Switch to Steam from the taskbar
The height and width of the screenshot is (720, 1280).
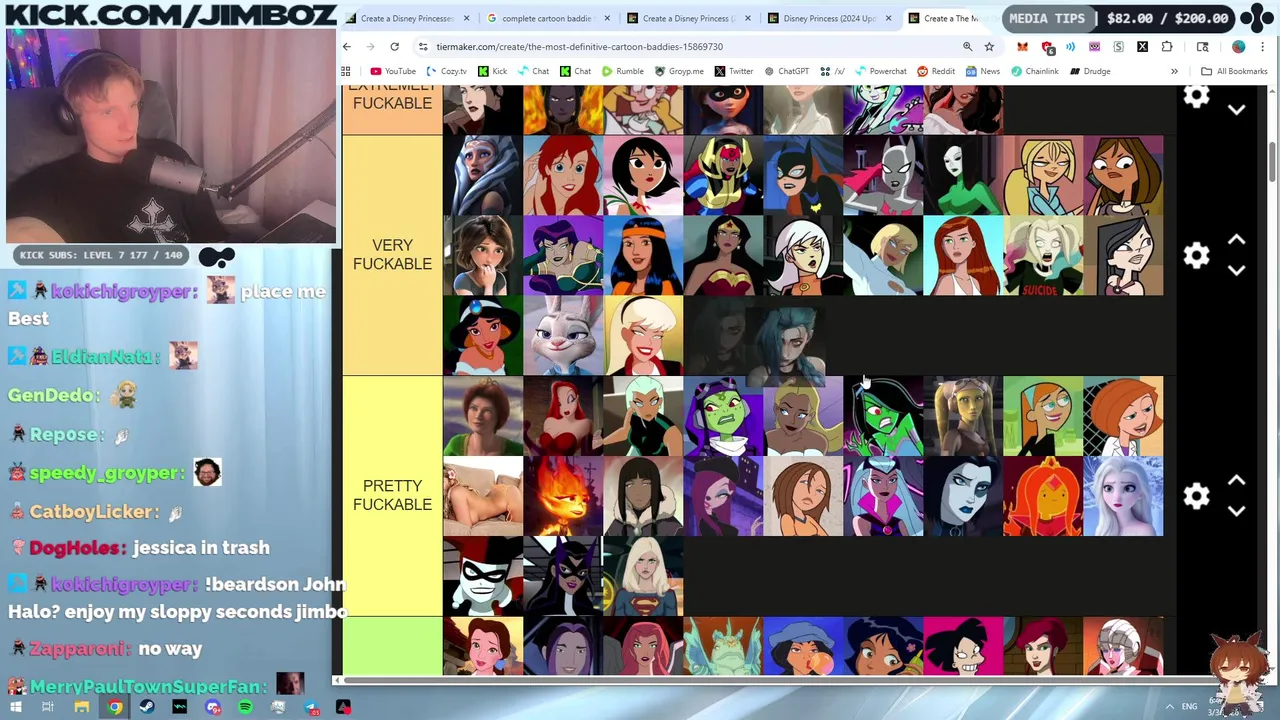pos(147,707)
